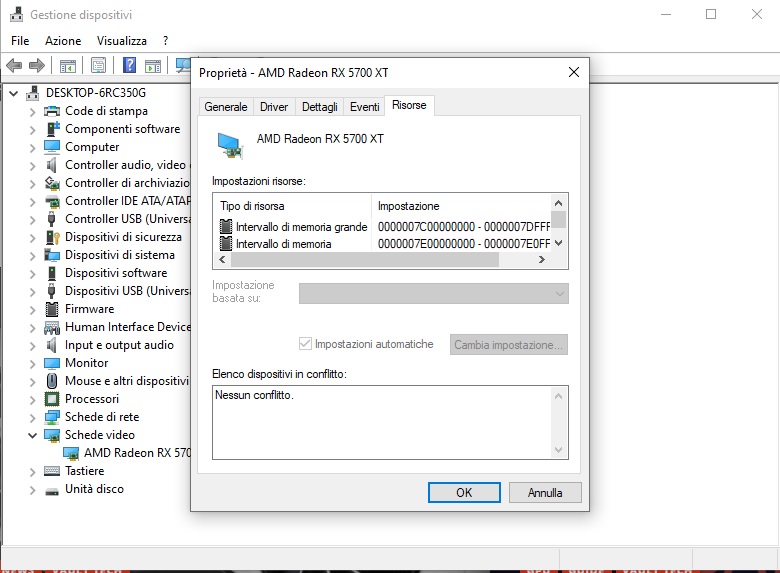Open the Visualizza menu
The width and height of the screenshot is (780, 573).
pyautogui.click(x=122, y=41)
